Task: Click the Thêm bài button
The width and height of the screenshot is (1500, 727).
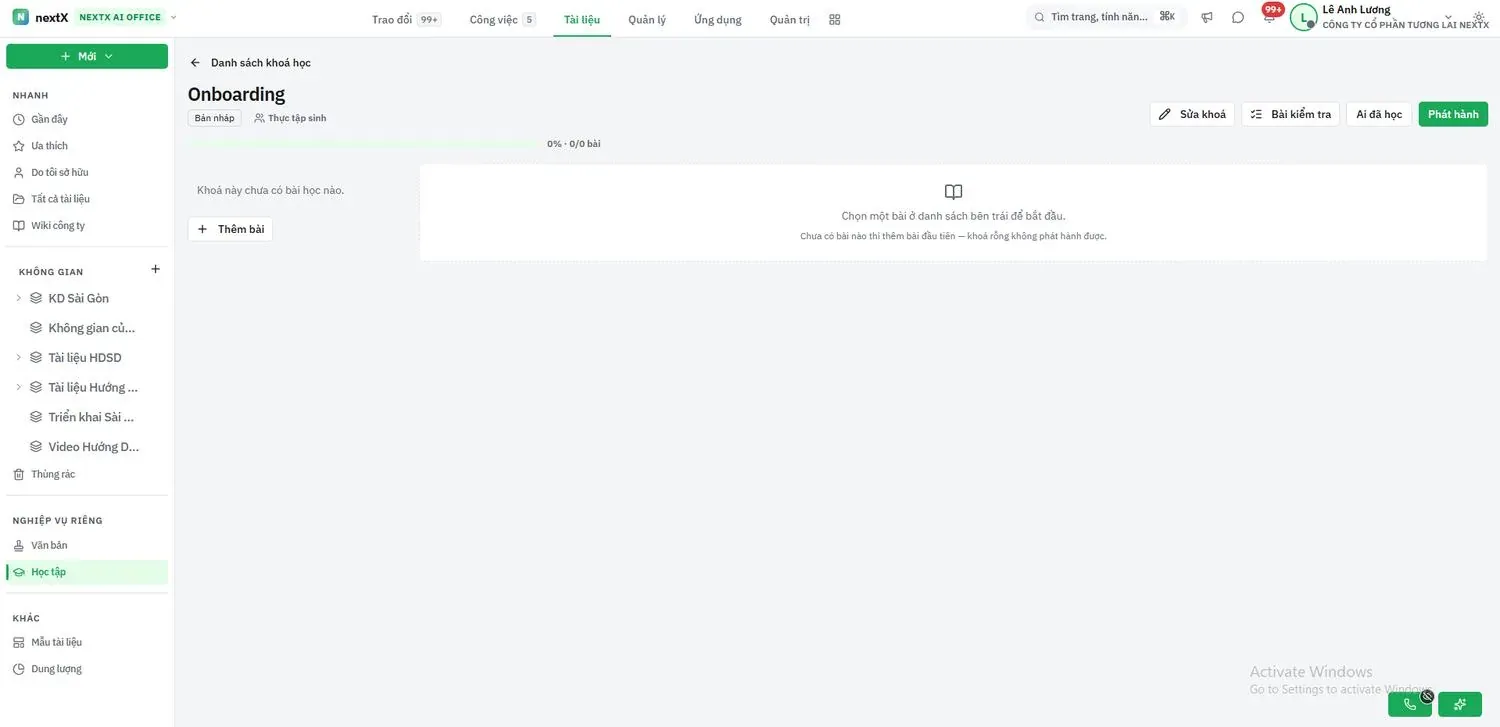Action: click(230, 229)
